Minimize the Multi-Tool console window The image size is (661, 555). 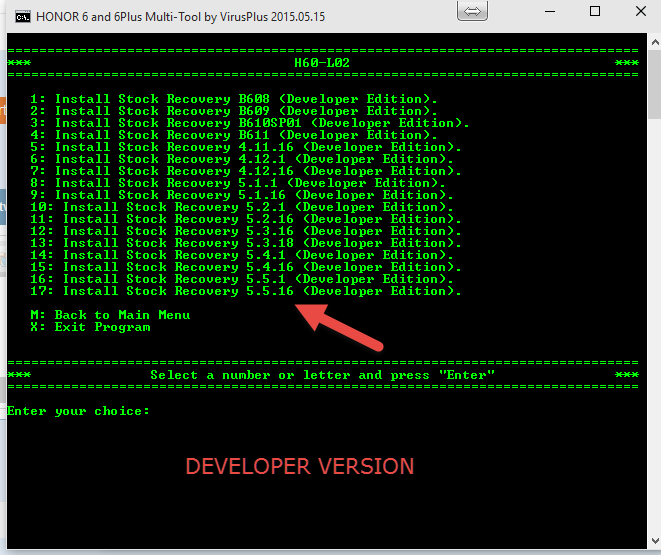550,11
